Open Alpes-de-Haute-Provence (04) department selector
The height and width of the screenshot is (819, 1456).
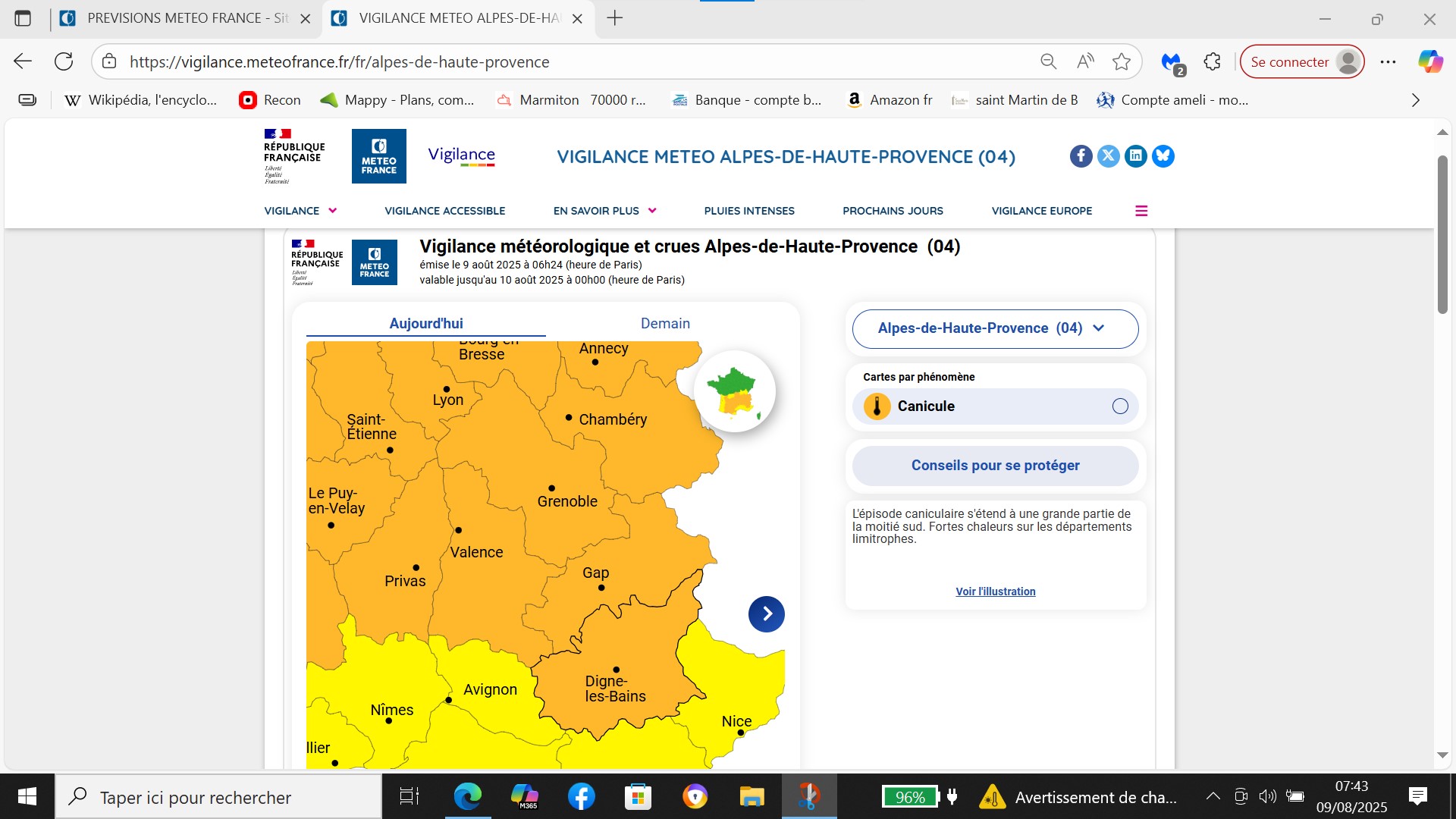tap(994, 328)
